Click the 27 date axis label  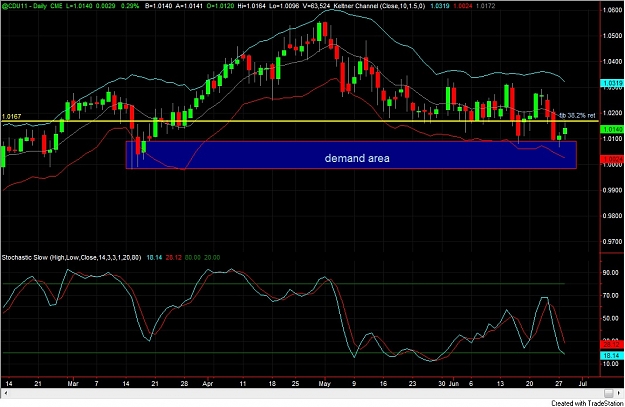559,384
